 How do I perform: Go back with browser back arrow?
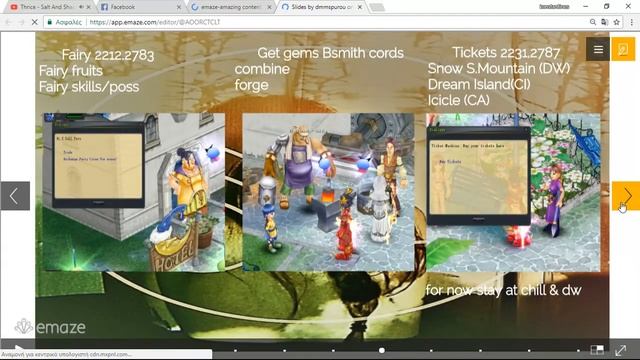(8, 22)
